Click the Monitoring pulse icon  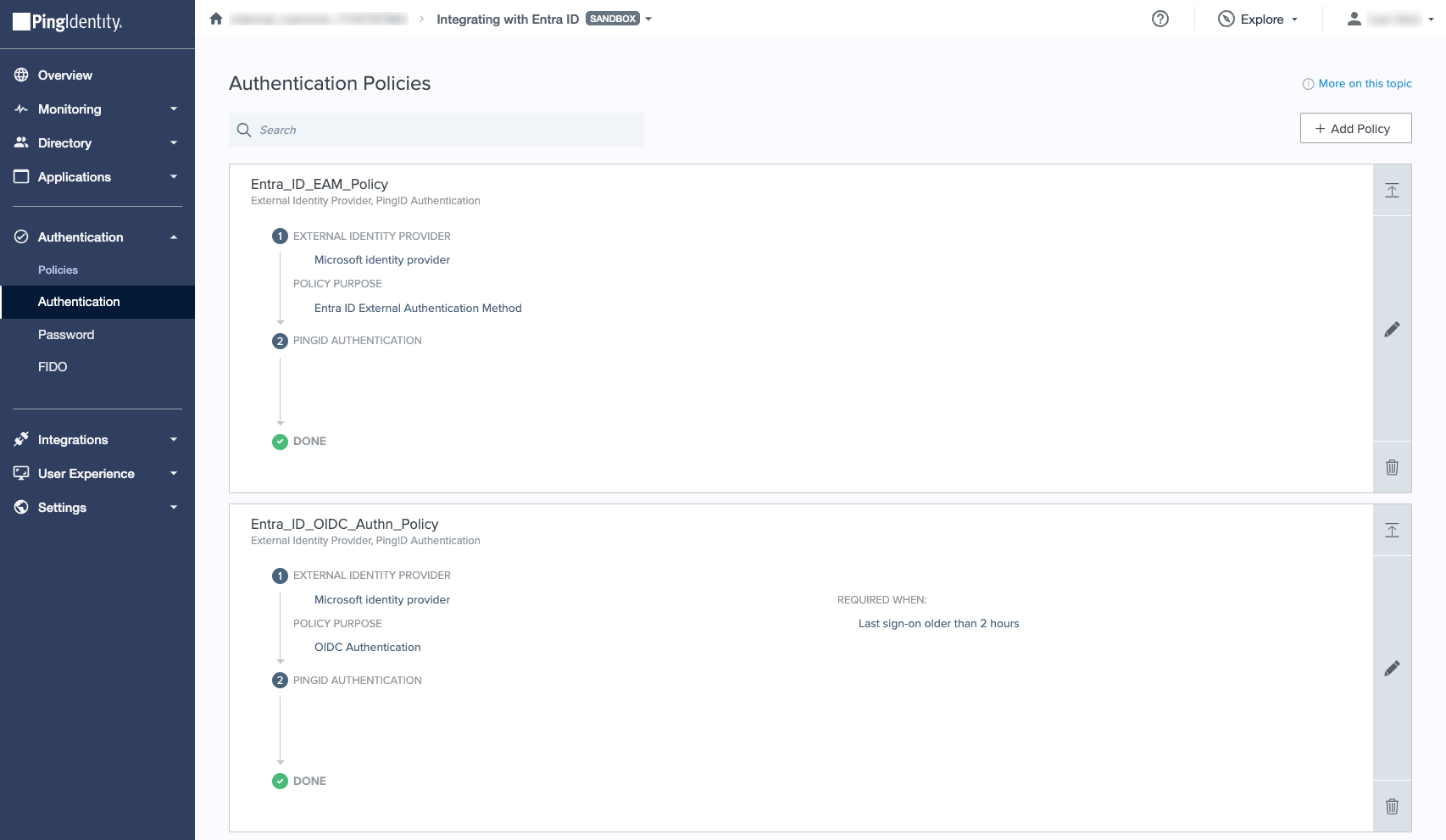pos(21,108)
